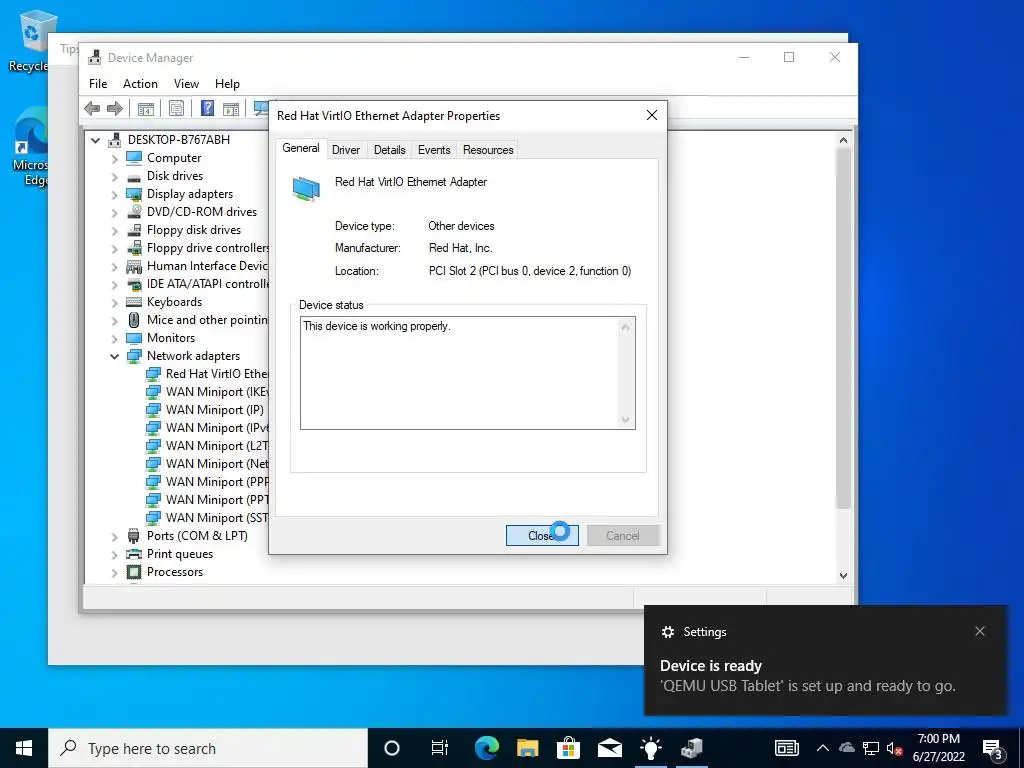Click the Type here to search box
Image resolution: width=1024 pixels, height=768 pixels.
coord(208,748)
